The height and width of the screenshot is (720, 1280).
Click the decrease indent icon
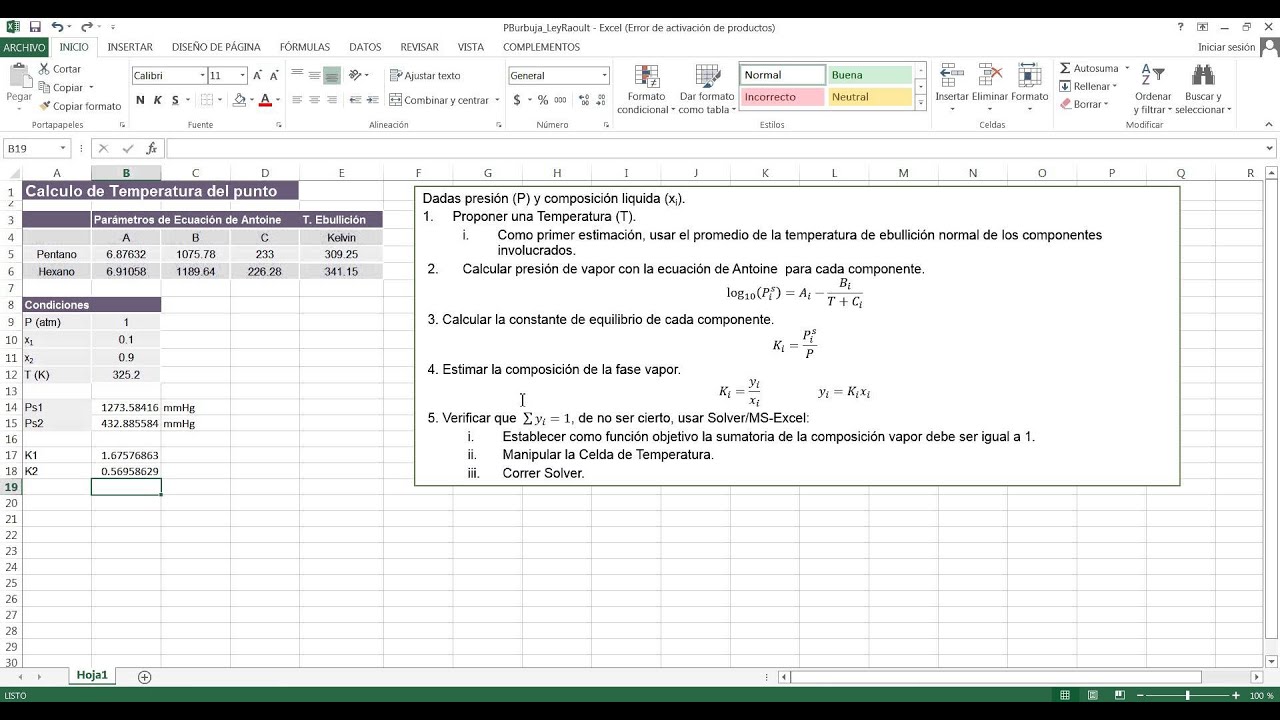point(354,100)
